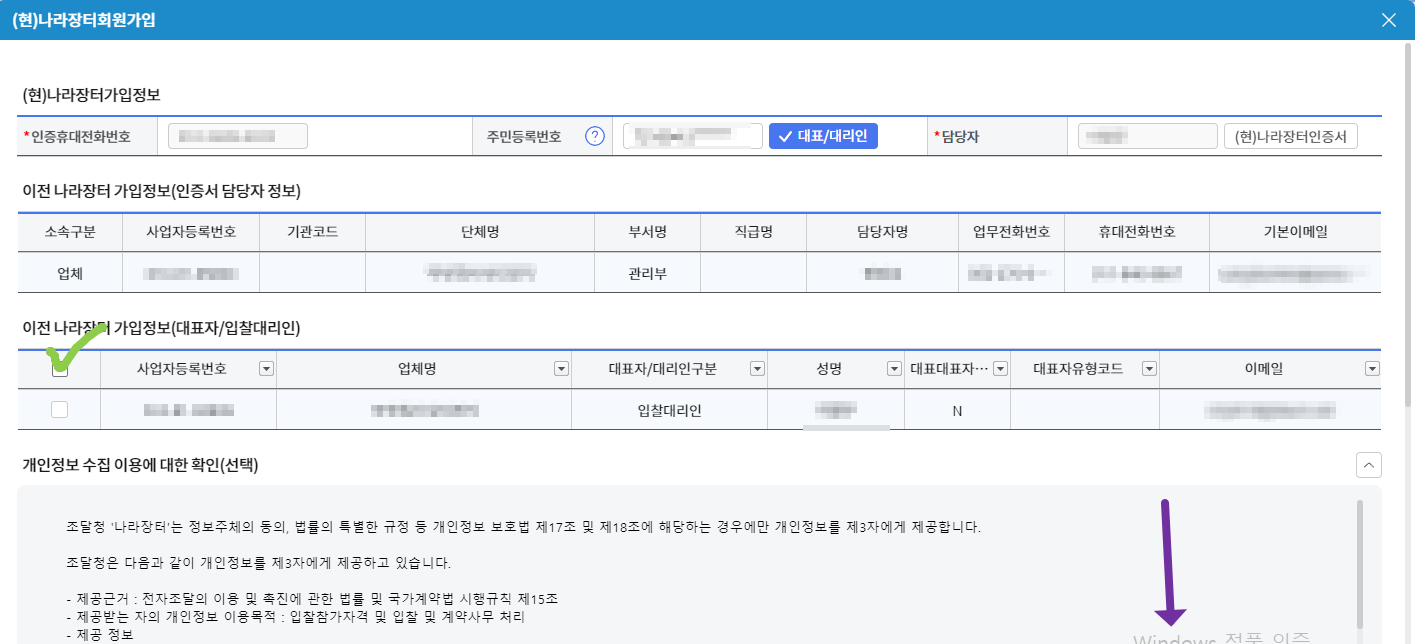Close the (현)나라장터회원가입 dialog
This screenshot has width=1415, height=644.
(x=1388, y=20)
